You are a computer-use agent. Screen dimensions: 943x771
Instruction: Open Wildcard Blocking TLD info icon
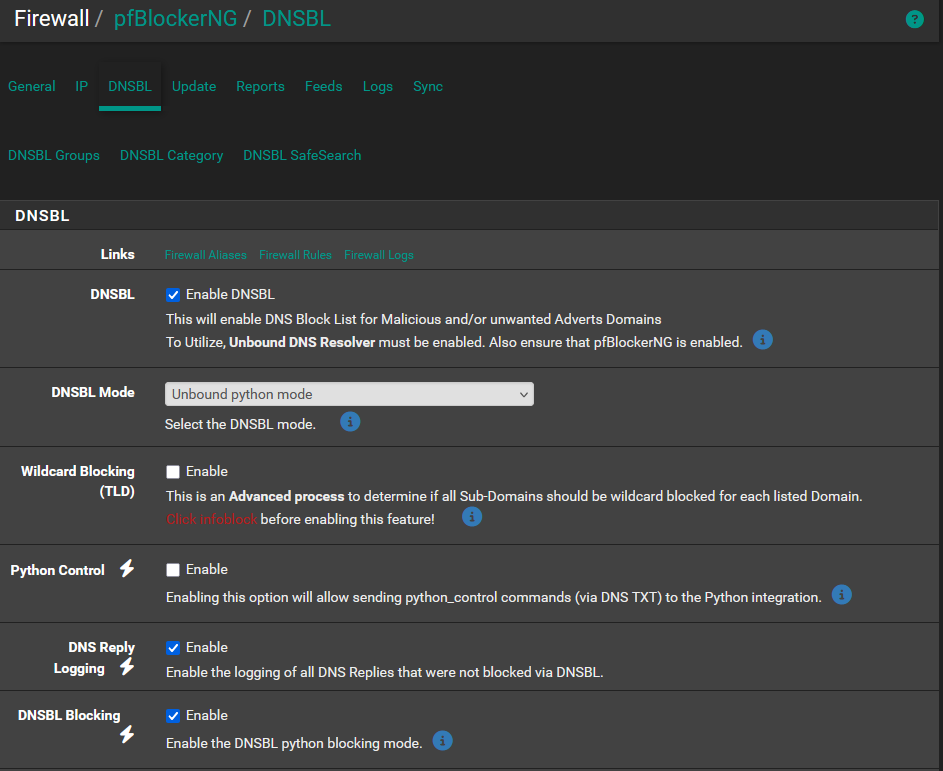[472, 517]
